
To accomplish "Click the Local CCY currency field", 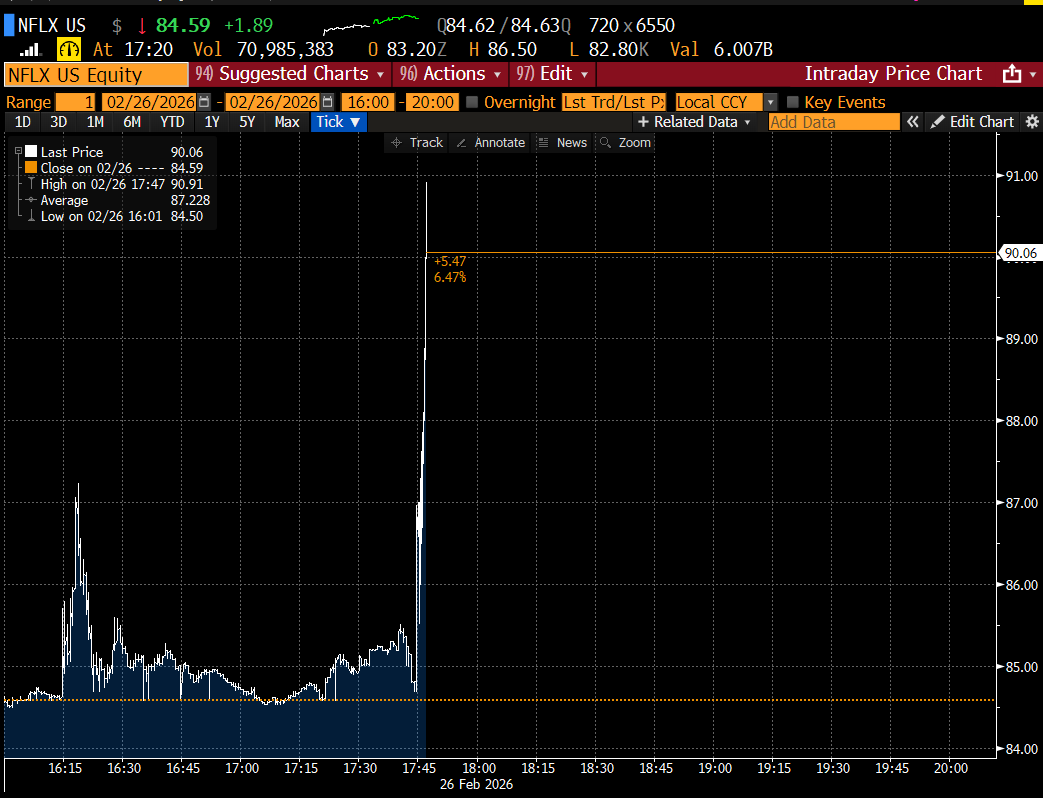I will 719,102.
